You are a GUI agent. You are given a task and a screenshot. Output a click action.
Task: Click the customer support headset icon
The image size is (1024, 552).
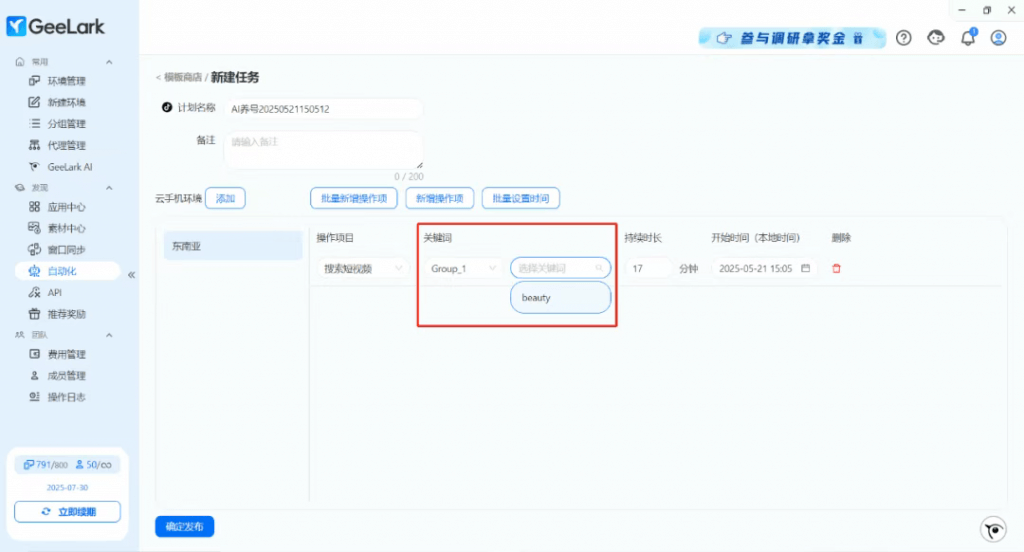[x=936, y=38]
